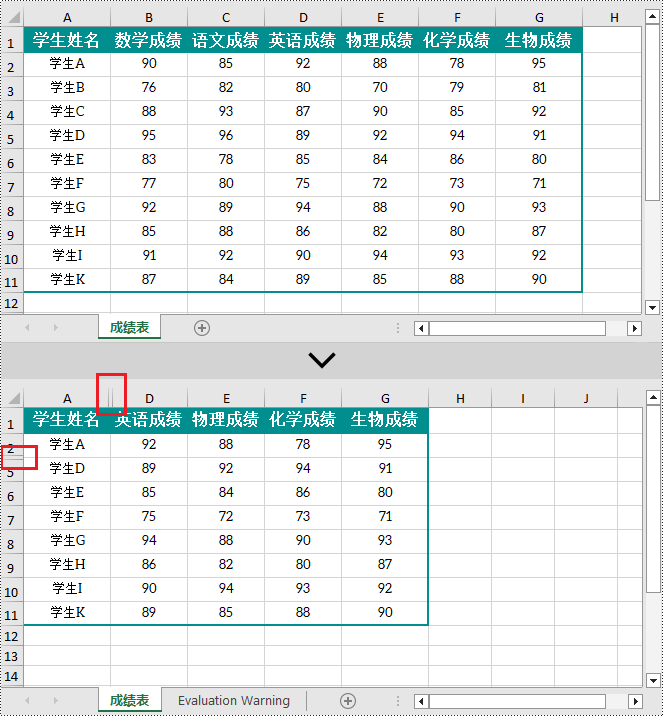663x716 pixels.
Task: Click previous-sheet nav arrow in bottom spreadsheet
Action: (x=27, y=700)
